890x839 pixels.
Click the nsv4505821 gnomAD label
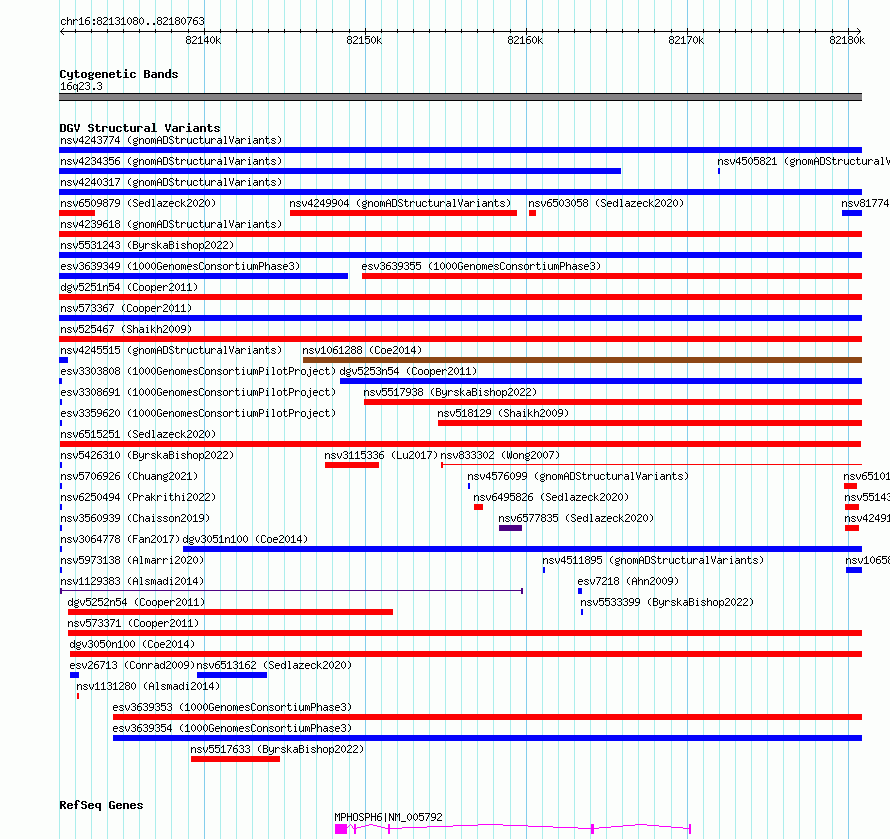coord(803,161)
